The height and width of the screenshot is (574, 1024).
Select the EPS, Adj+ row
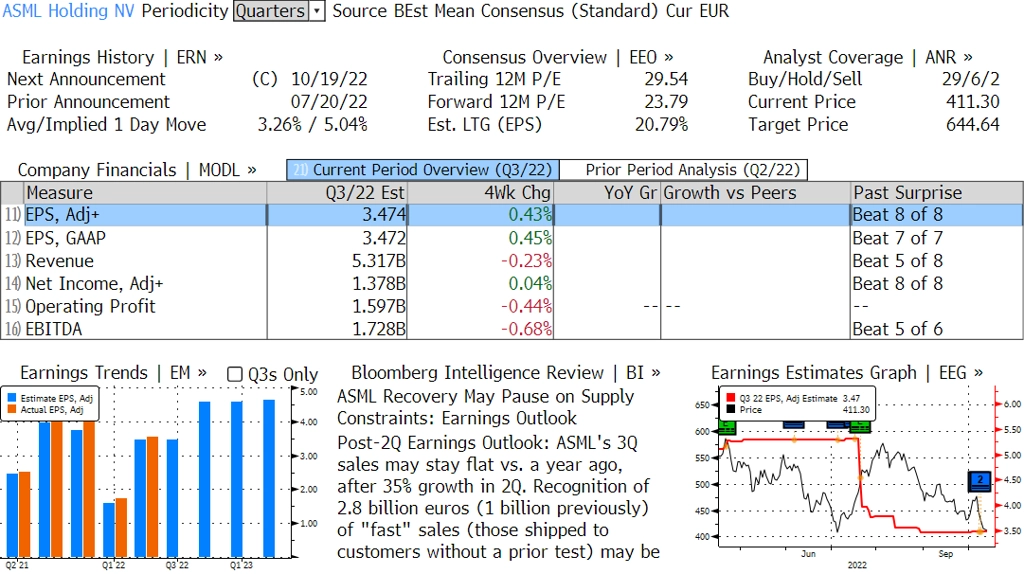tap(511, 215)
